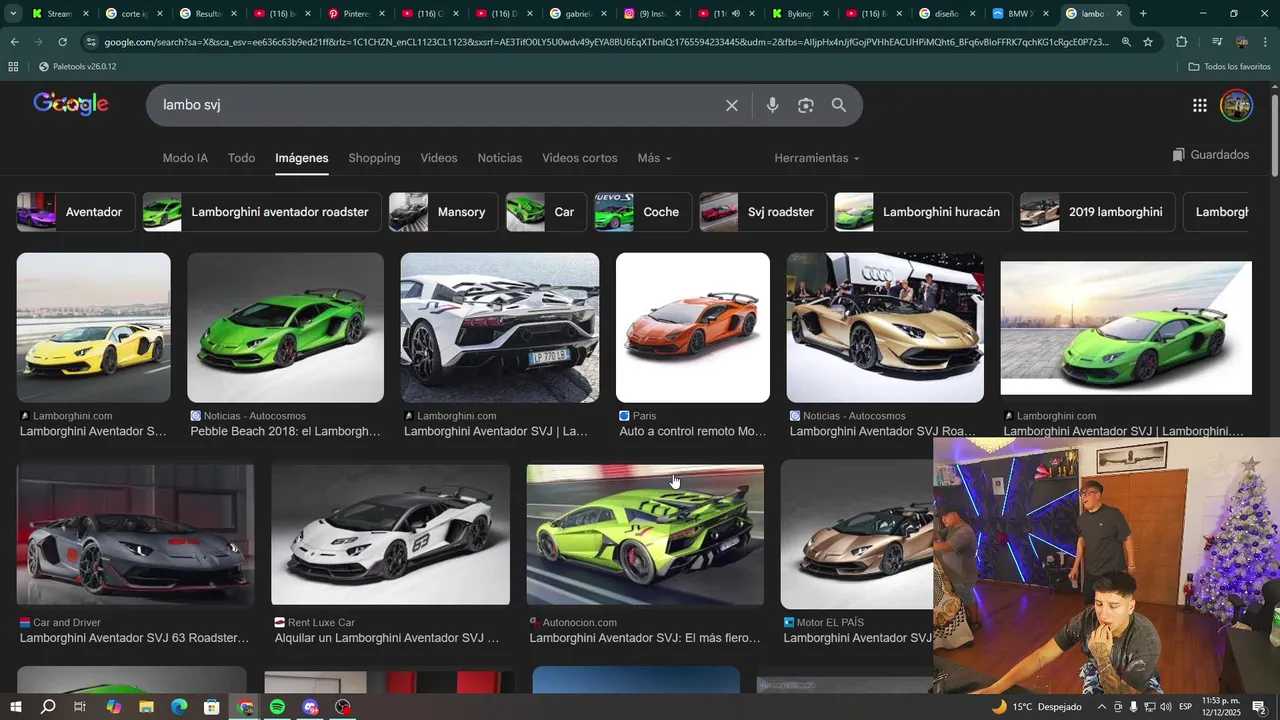Go back with the browser back arrow
The width and height of the screenshot is (1280, 720).
pos(14,42)
